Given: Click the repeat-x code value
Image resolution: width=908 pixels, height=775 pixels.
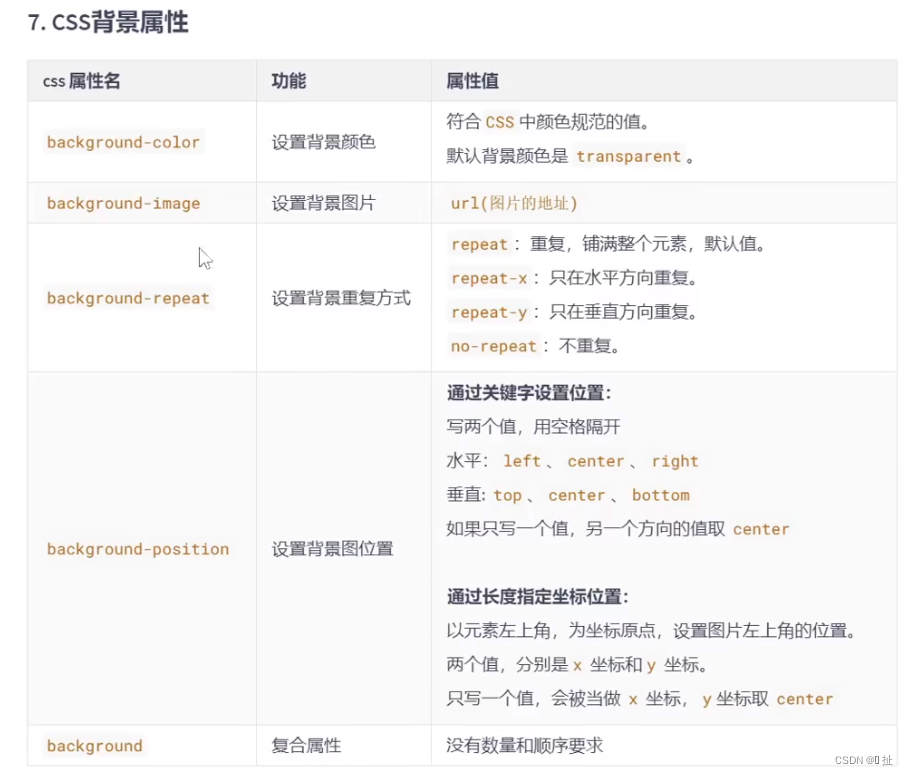Looking at the screenshot, I should pos(489,279).
